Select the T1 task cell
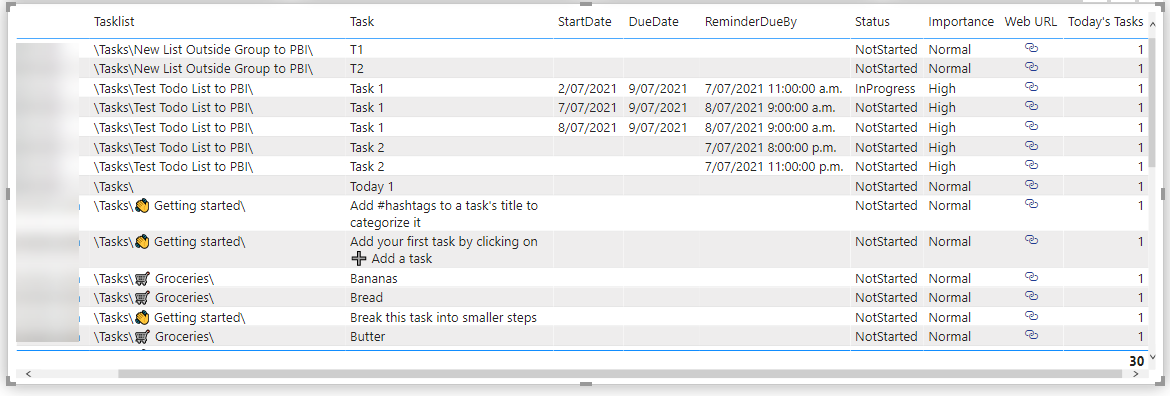This screenshot has width=1170, height=396. coord(450,49)
